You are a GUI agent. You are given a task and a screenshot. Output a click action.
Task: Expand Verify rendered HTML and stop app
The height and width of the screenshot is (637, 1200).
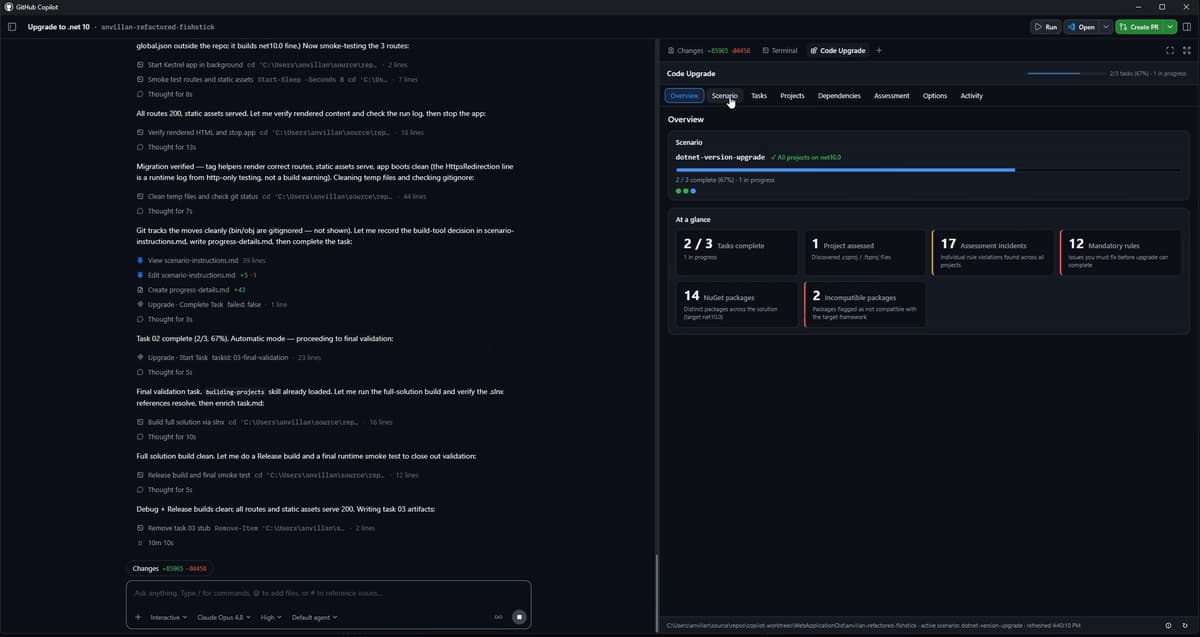280,132
